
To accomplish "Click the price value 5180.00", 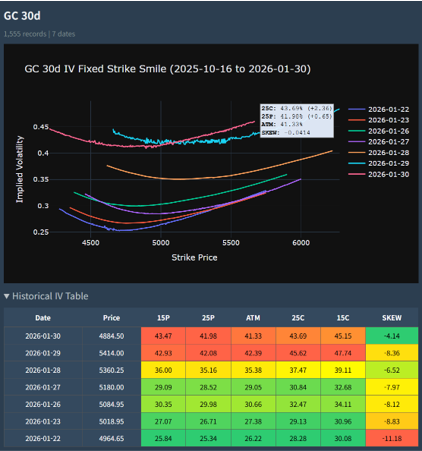I will click(x=111, y=387).
